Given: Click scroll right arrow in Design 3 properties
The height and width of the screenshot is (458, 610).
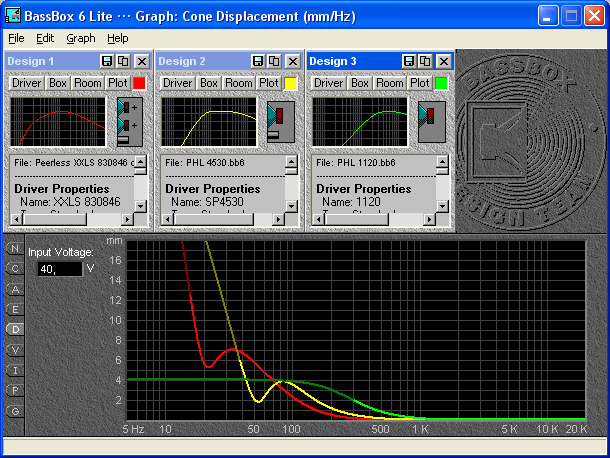Looking at the screenshot, I should point(429,219).
